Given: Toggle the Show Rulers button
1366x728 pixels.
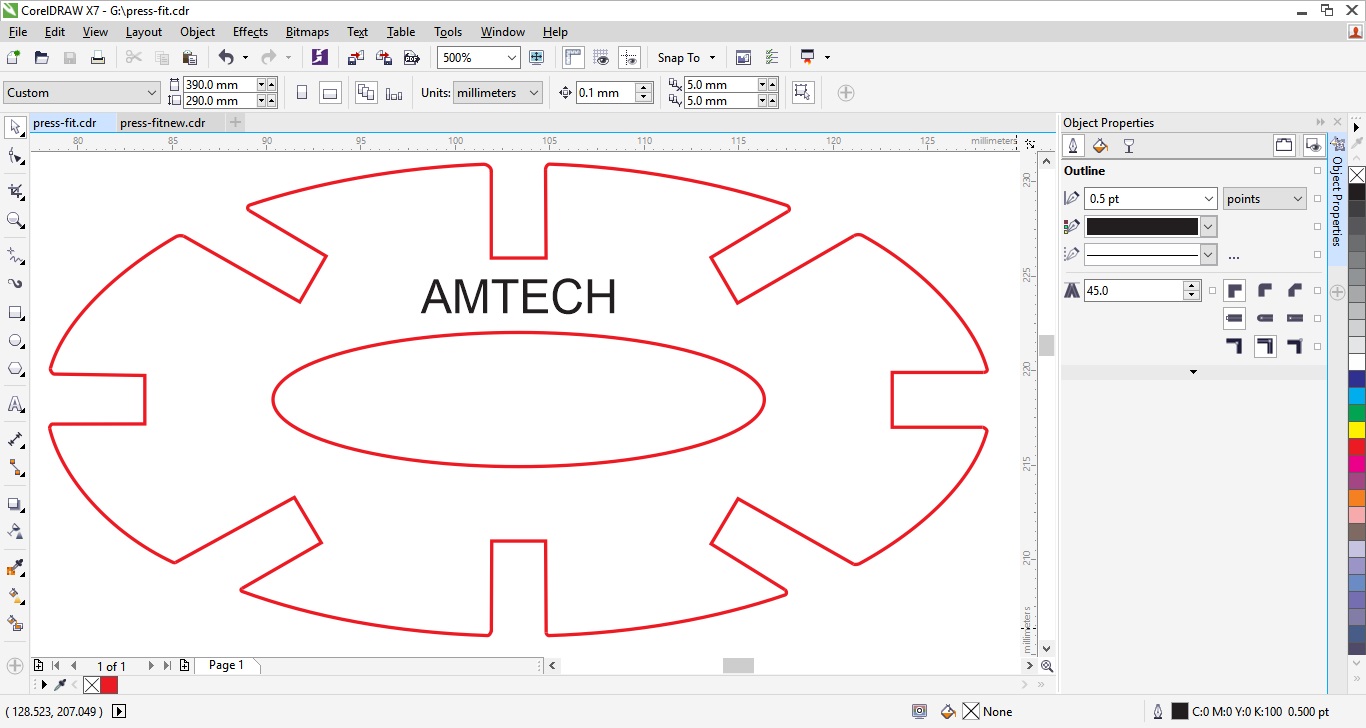Looking at the screenshot, I should (573, 58).
